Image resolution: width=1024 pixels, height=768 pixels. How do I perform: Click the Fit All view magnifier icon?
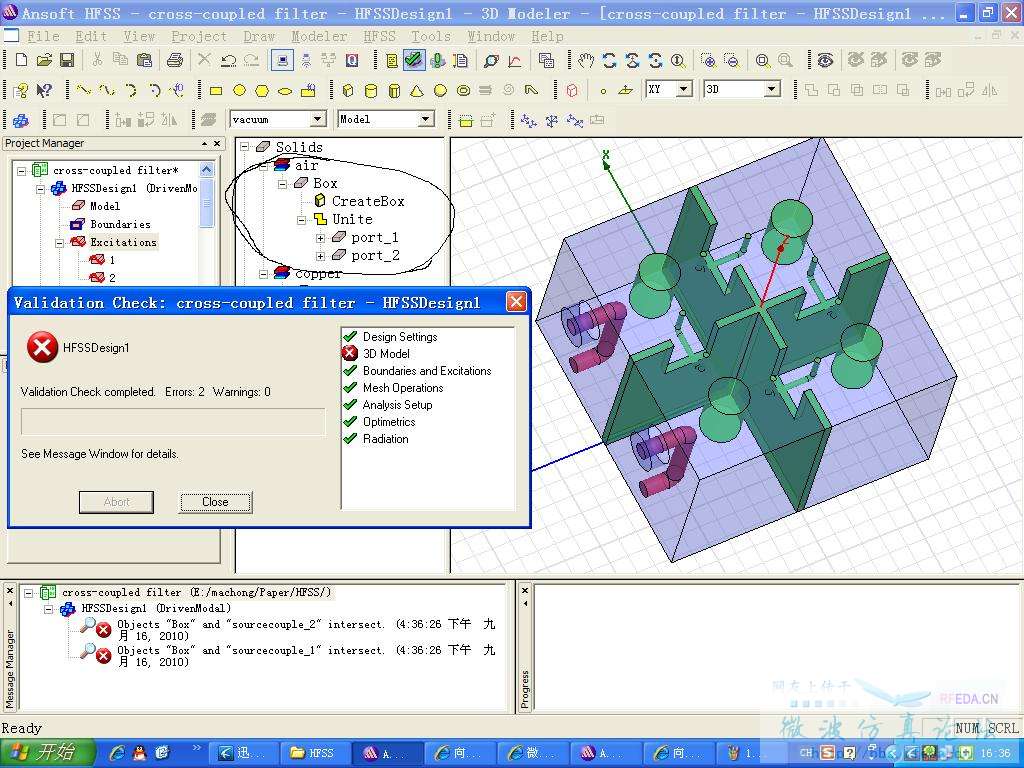click(762, 60)
